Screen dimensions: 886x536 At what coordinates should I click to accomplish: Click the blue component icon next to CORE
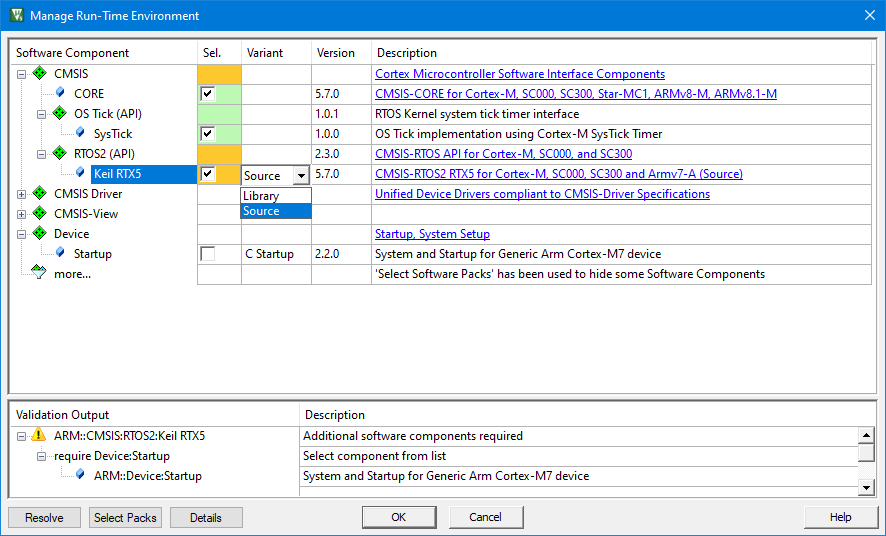pos(60,93)
